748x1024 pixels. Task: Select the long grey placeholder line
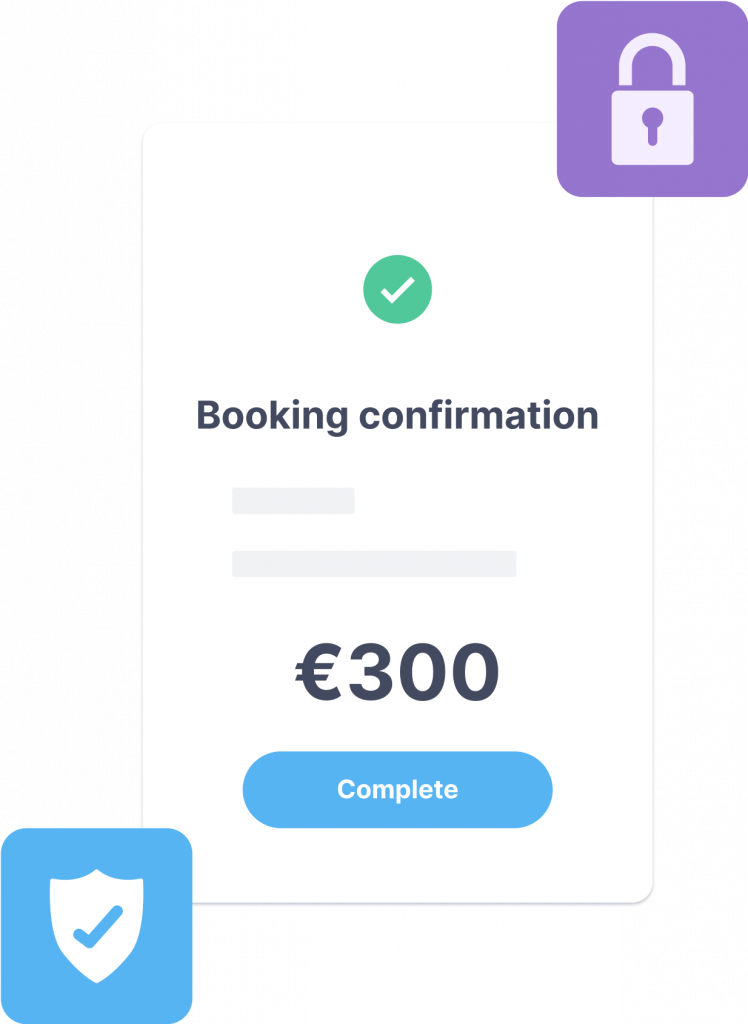374,564
